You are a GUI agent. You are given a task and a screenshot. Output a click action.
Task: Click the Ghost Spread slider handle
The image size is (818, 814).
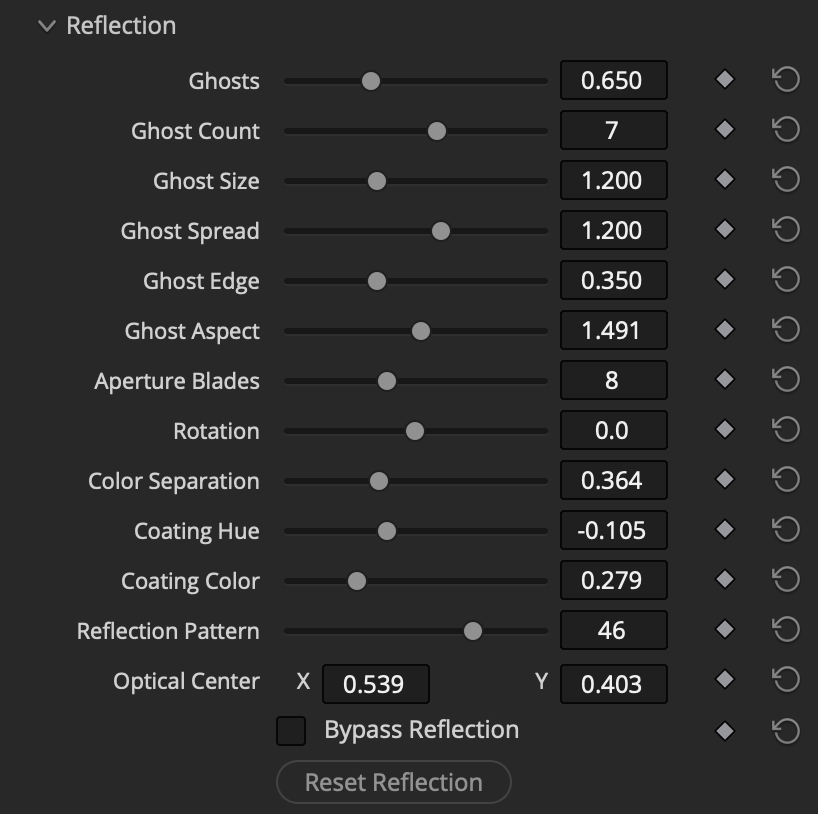[x=441, y=231]
